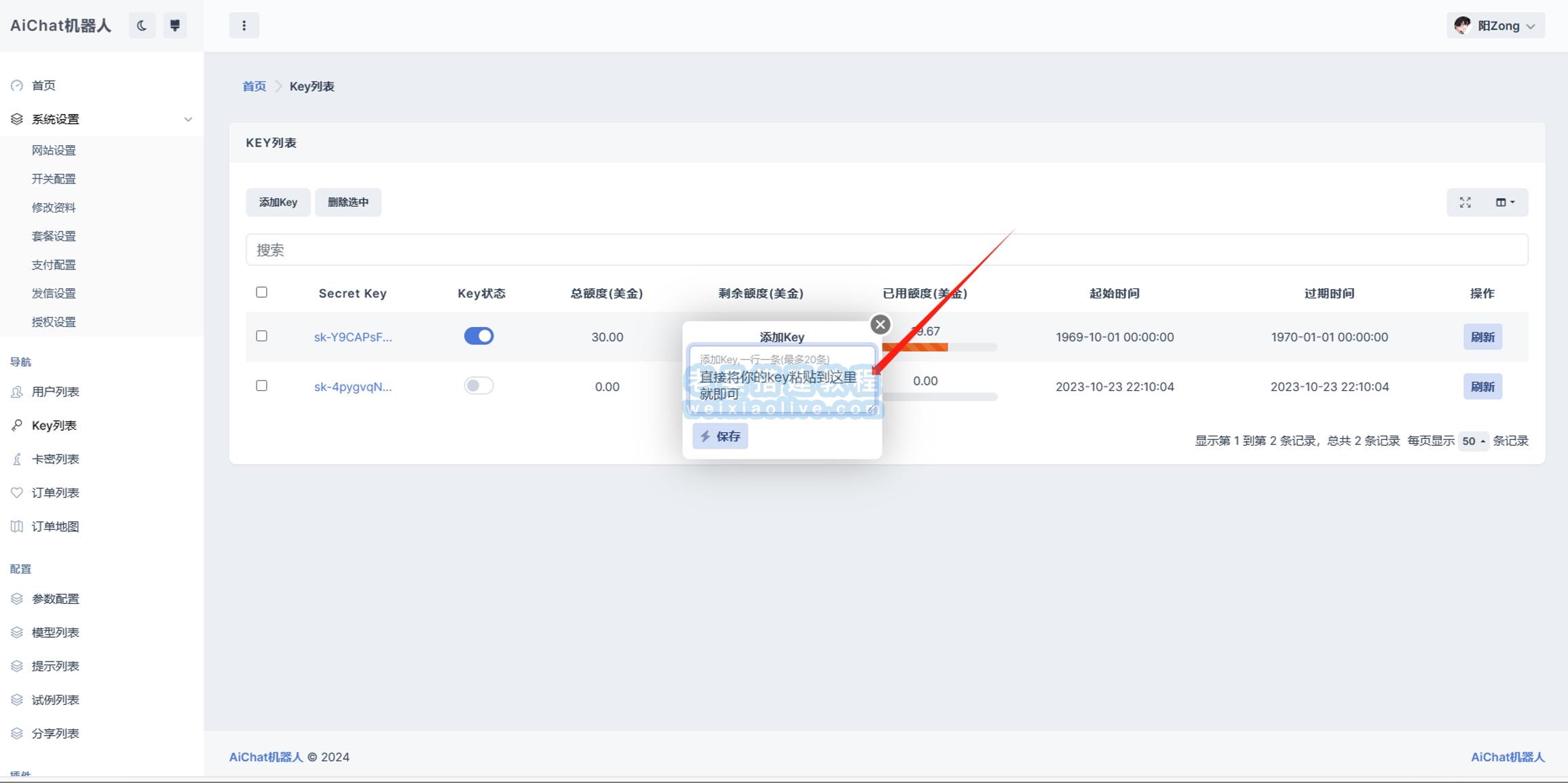This screenshot has width=1568, height=783.
Task: Close the 添加Key popup with X icon
Action: coord(880,324)
